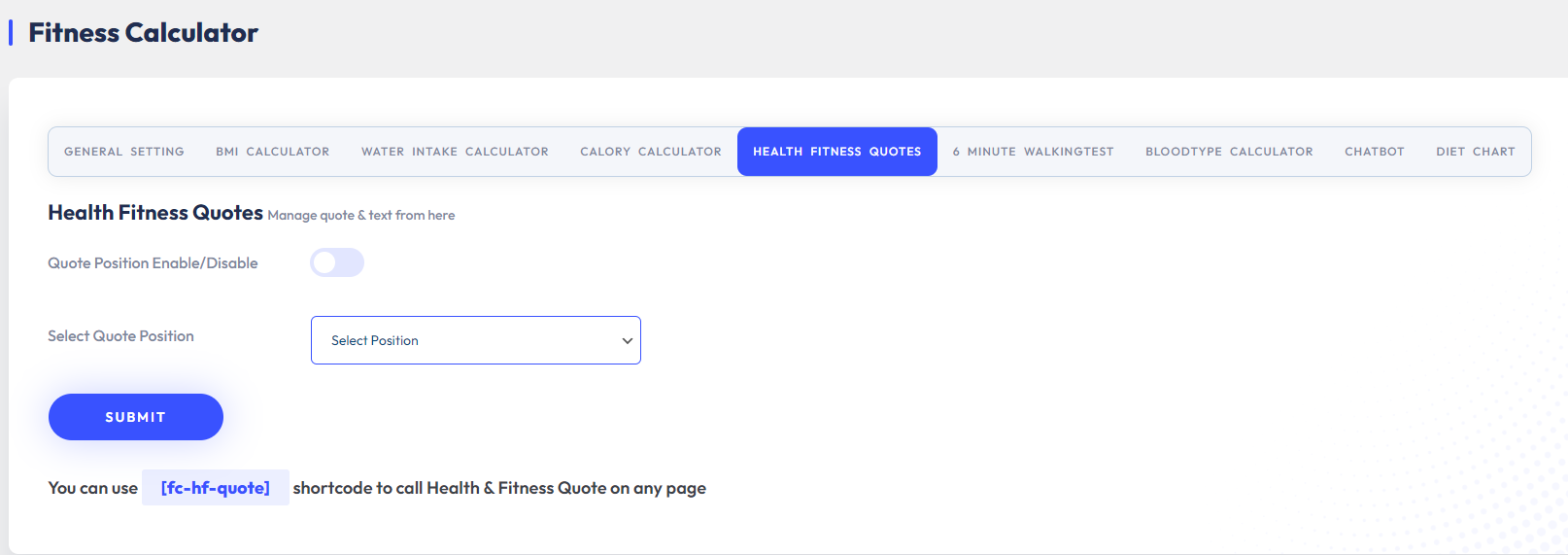
Task: Click the Select Quote Position label
Action: click(x=120, y=336)
